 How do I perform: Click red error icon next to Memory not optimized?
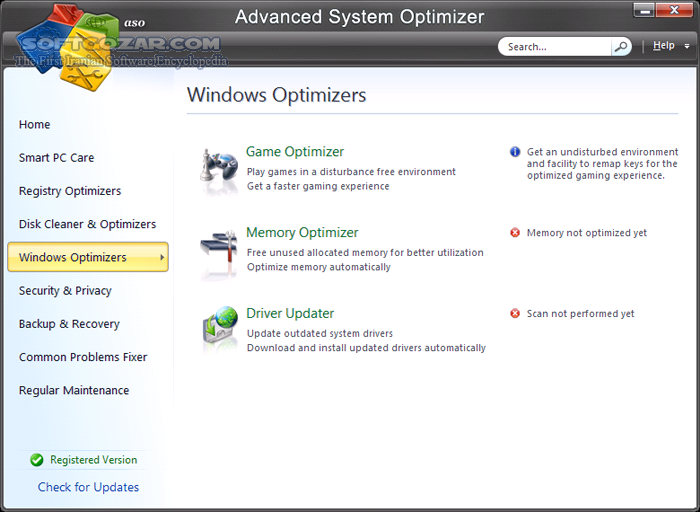515,233
